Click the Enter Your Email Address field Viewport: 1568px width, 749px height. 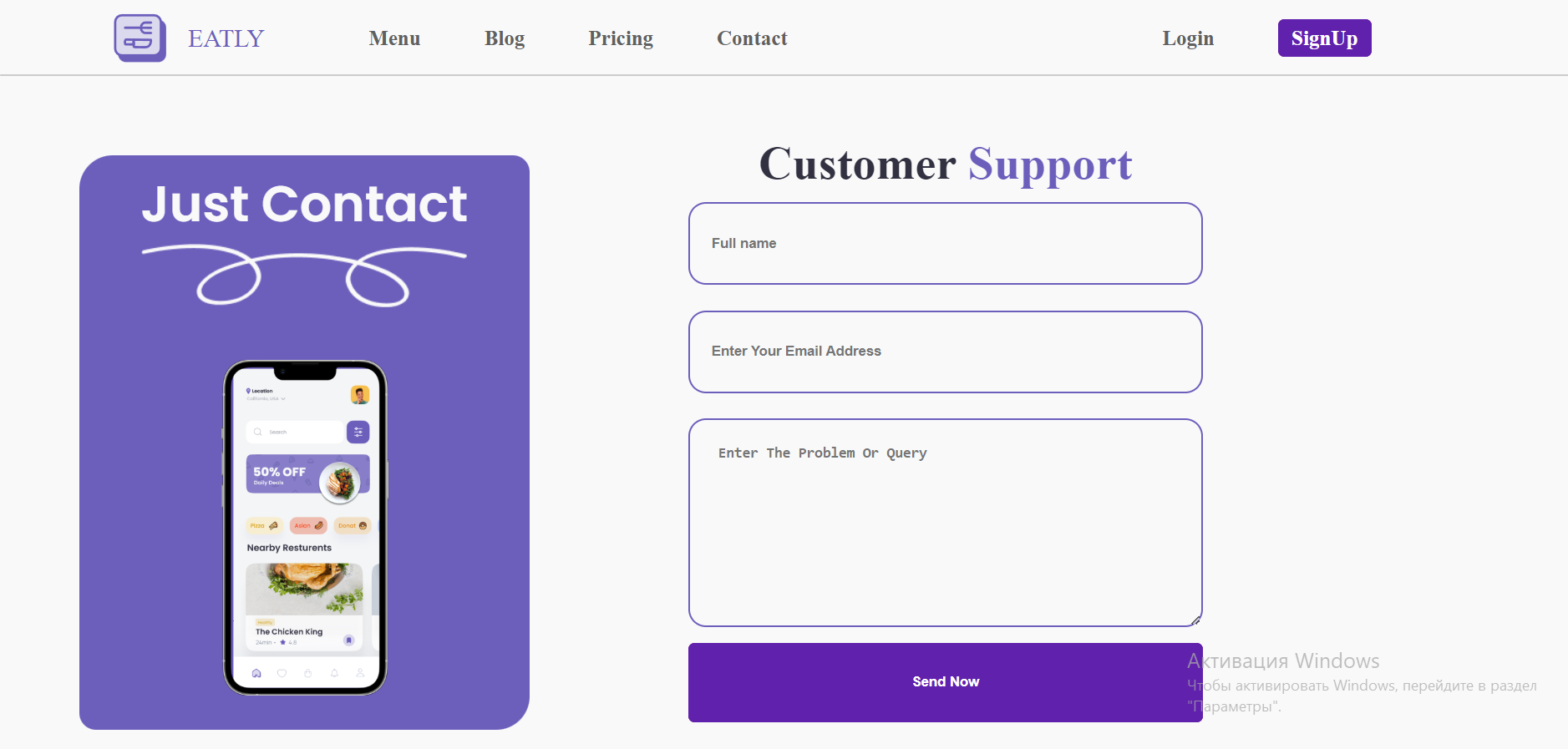(946, 352)
